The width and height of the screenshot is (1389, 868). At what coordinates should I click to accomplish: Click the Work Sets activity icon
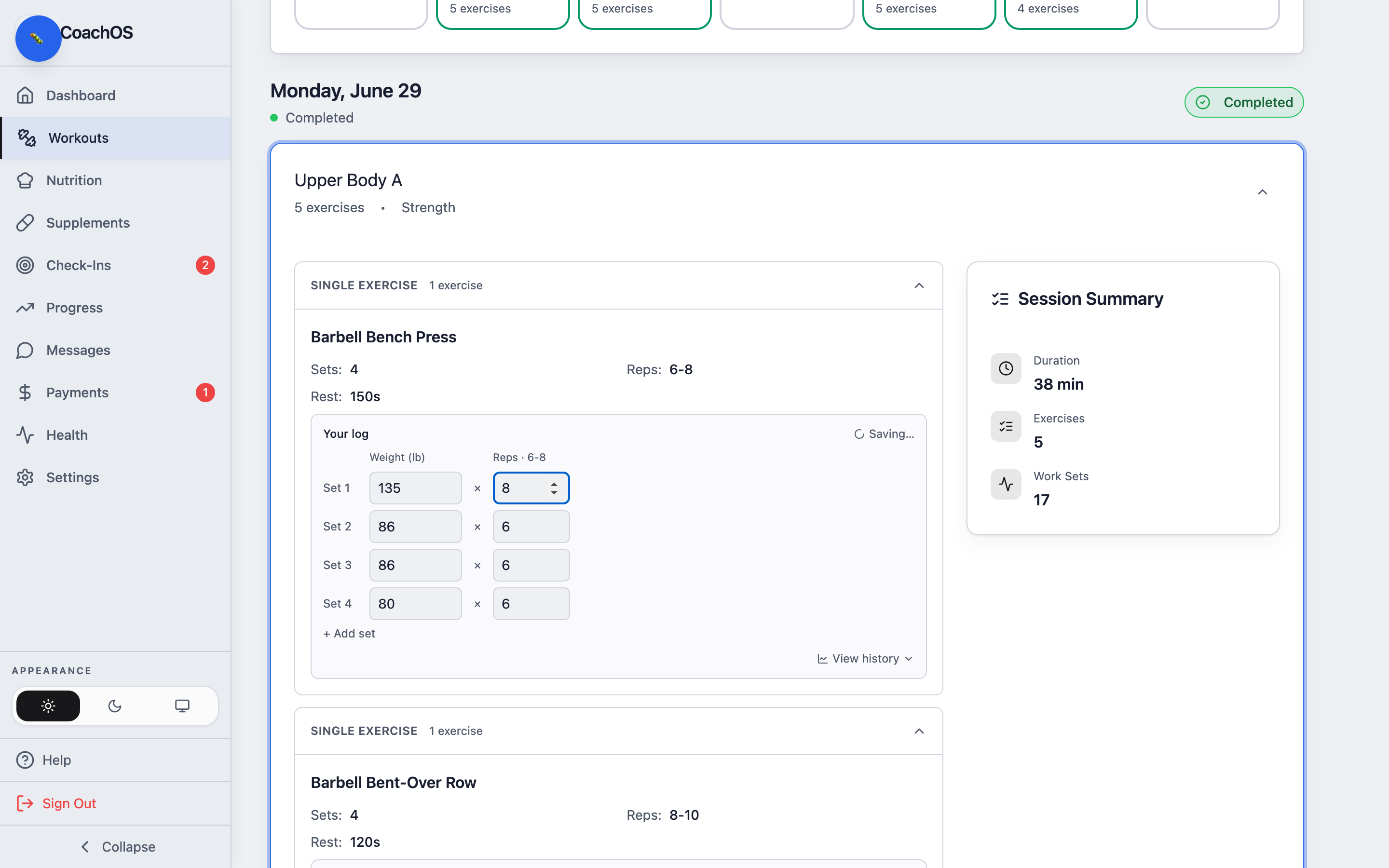[1006, 485]
